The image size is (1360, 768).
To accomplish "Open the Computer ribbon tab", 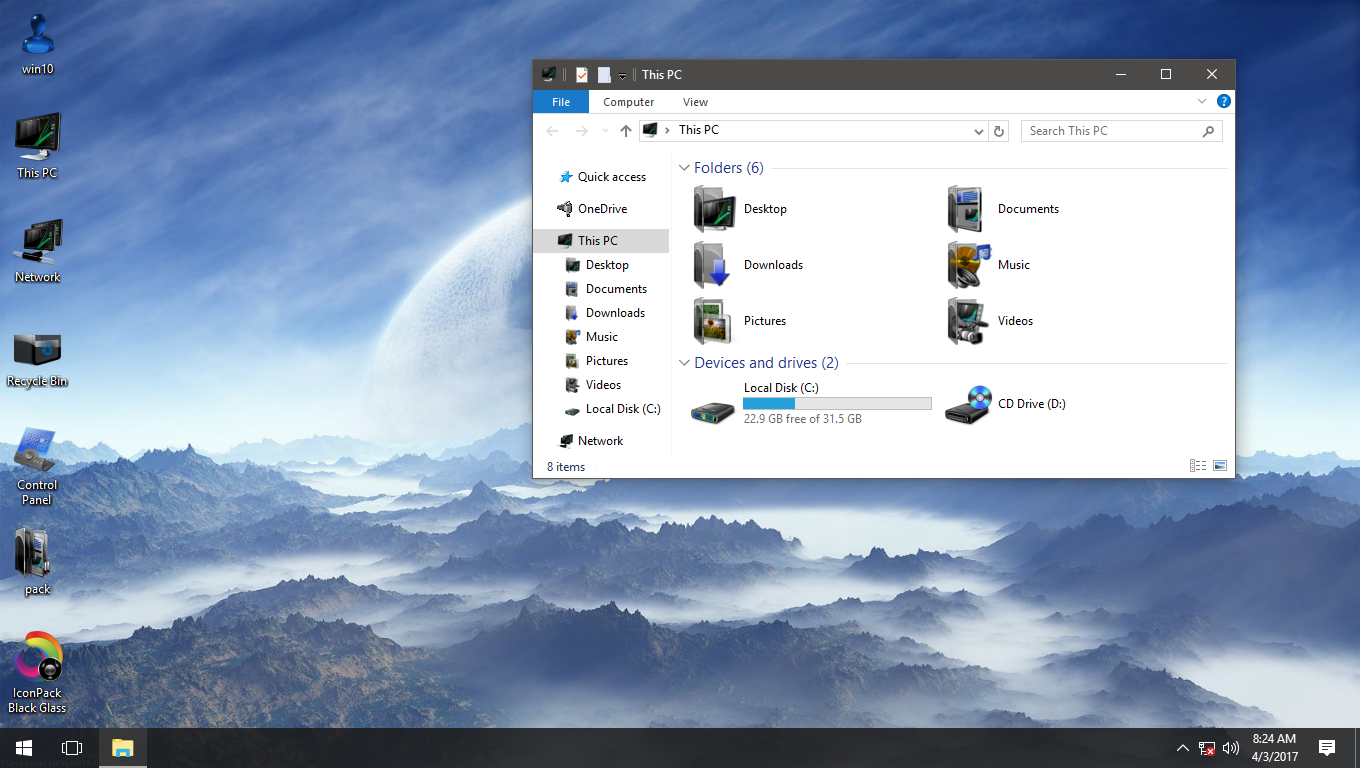I will pos(628,102).
